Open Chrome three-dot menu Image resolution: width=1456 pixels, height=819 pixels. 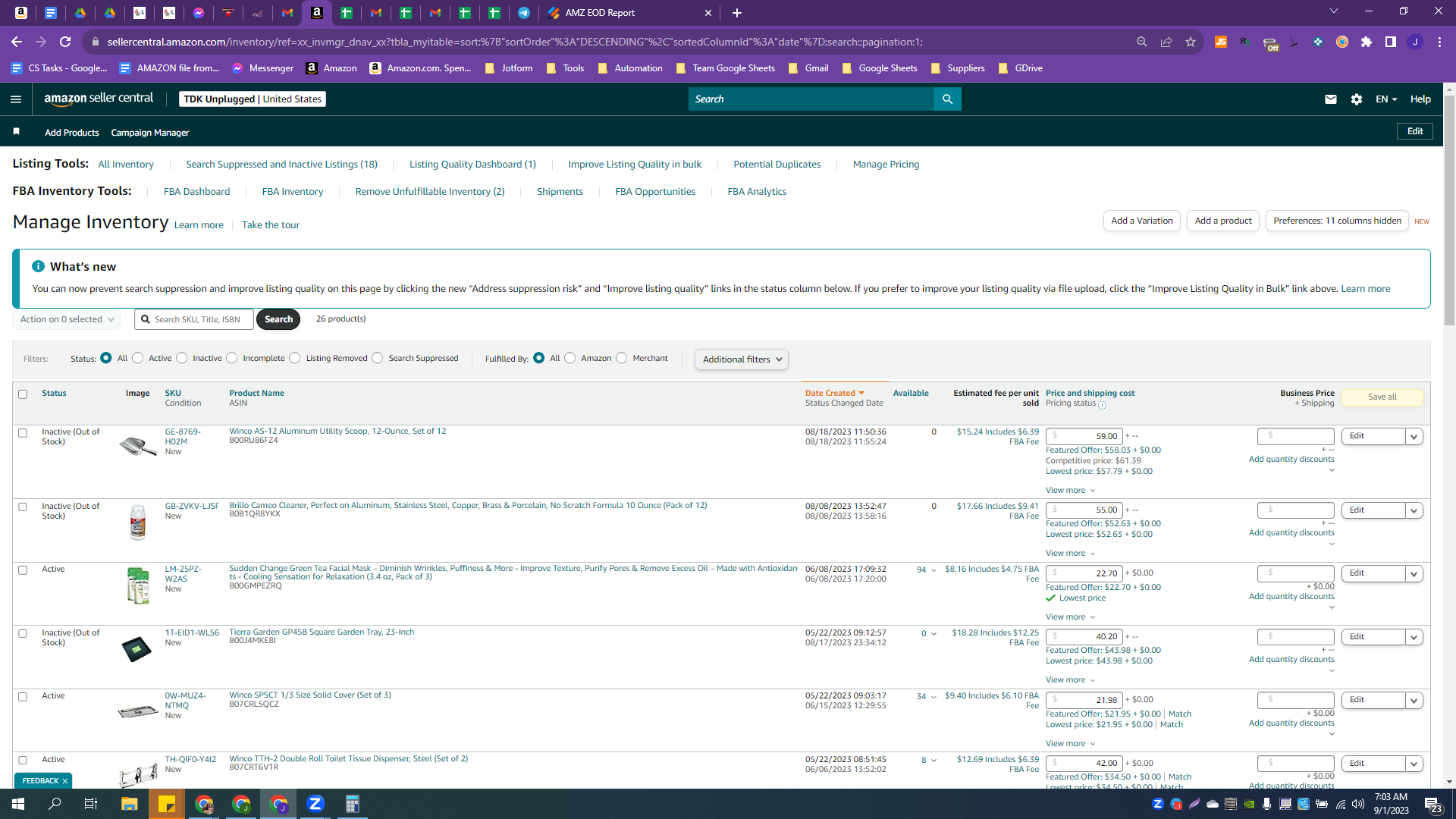pos(1439,42)
